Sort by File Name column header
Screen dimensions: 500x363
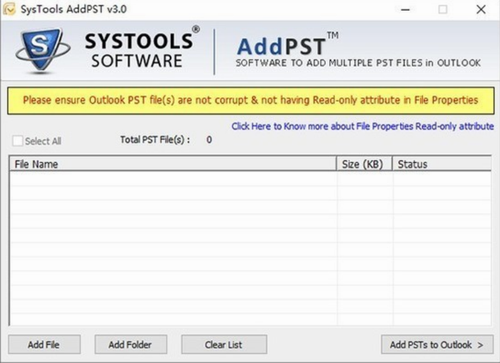[173, 164]
